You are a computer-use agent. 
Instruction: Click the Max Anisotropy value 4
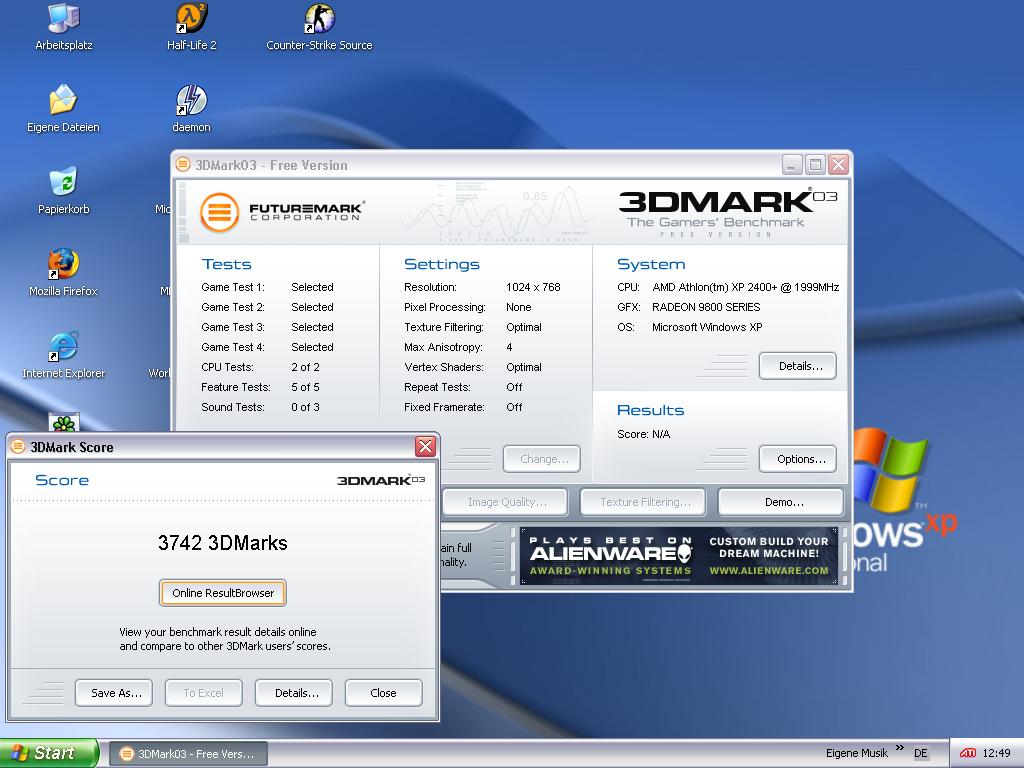(509, 347)
